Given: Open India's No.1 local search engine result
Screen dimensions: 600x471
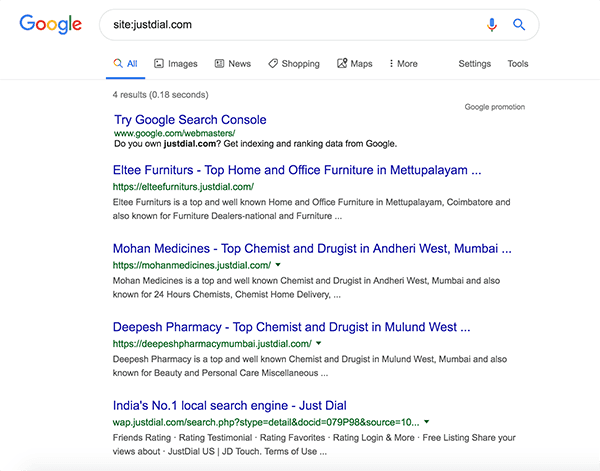Looking at the screenshot, I should point(230,406).
